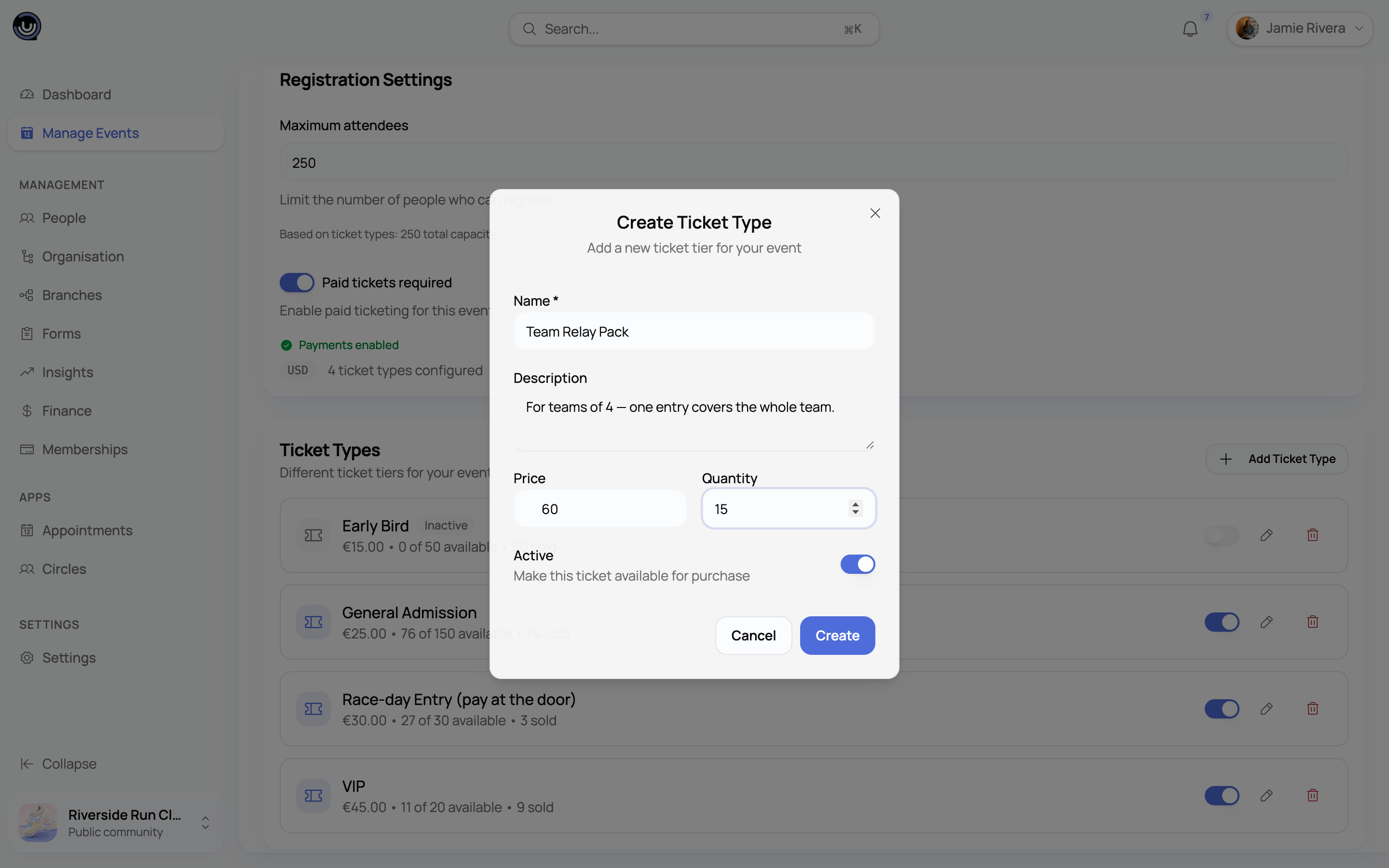Viewport: 1389px width, 868px height.
Task: Open the Organisation page
Action: [115, 257]
